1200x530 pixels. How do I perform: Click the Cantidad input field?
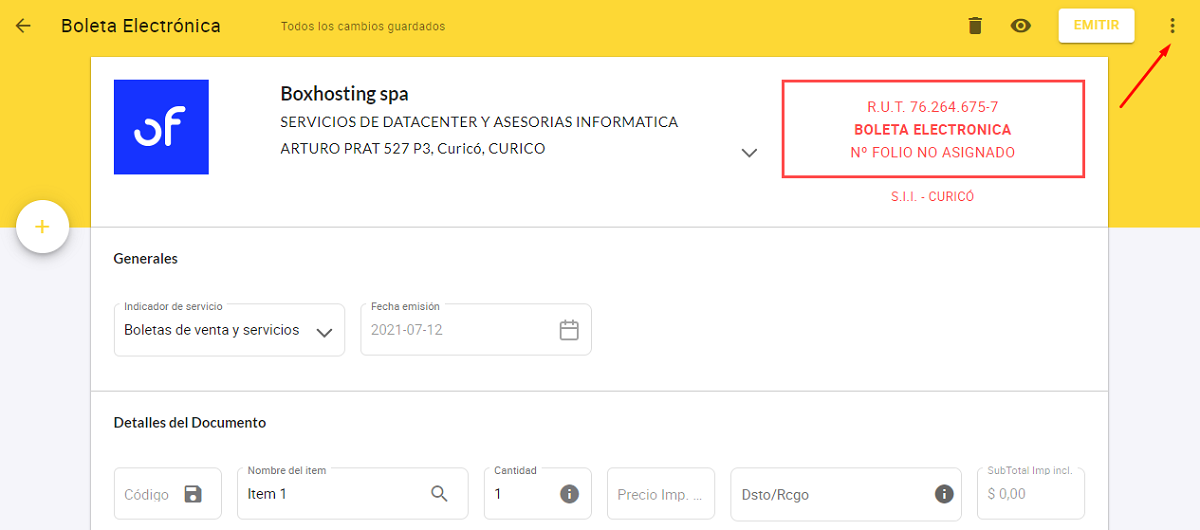[x=538, y=494]
